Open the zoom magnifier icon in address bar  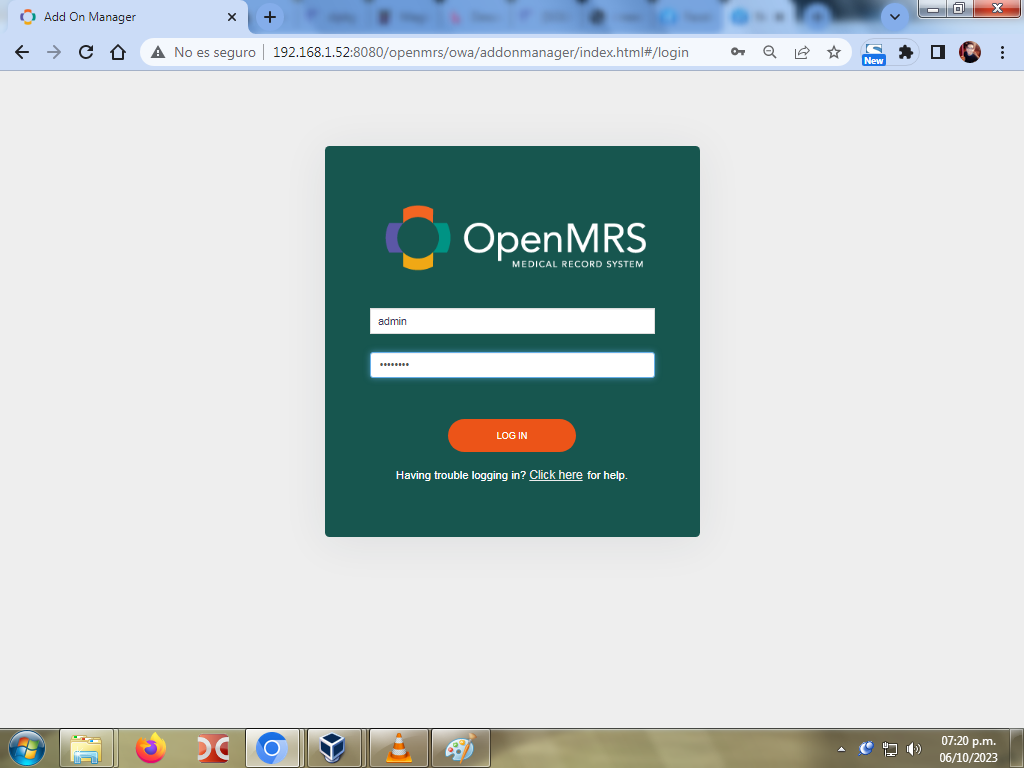(770, 52)
